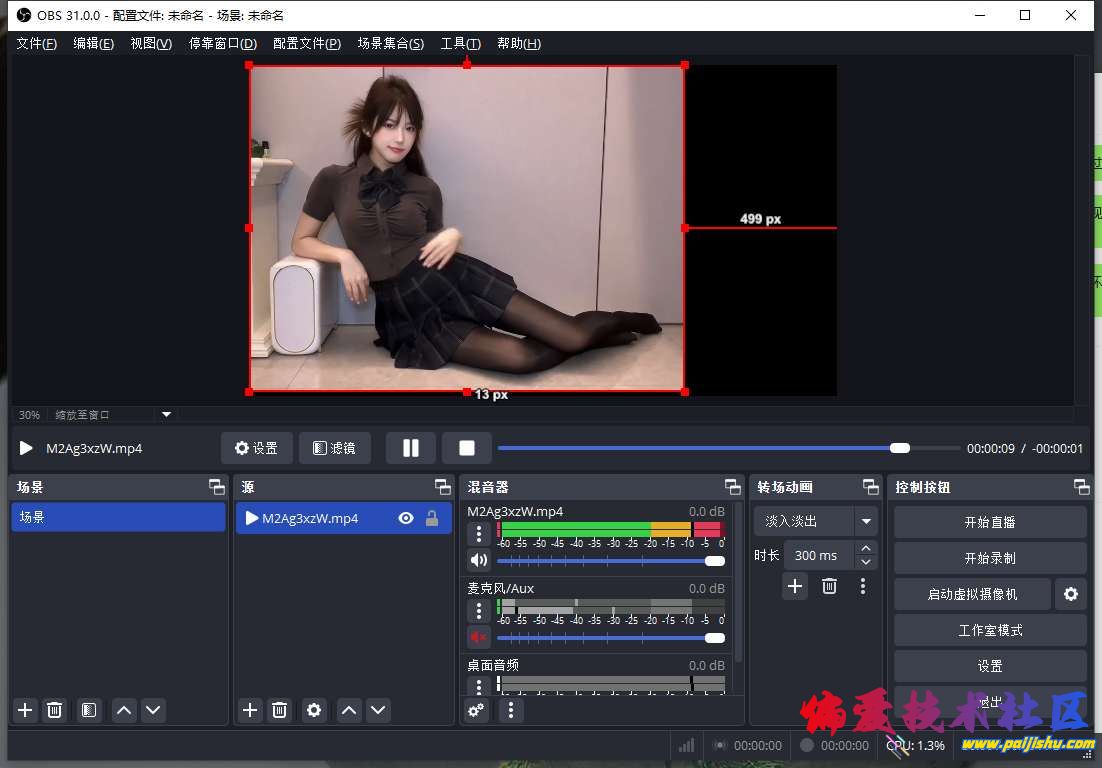Click the 开始录制 button
1102x768 pixels.
tap(989, 558)
